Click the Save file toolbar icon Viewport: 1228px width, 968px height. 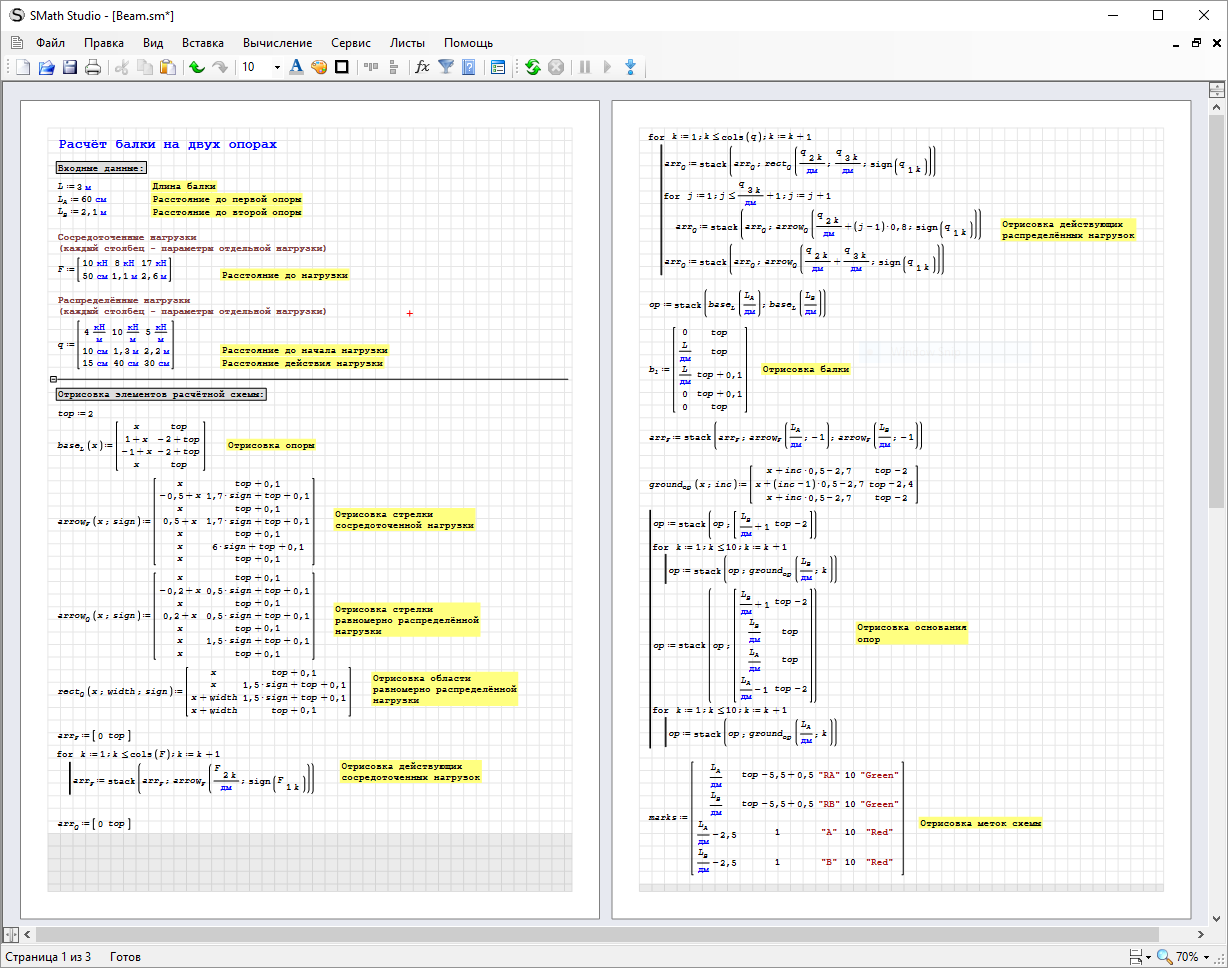[x=70, y=67]
